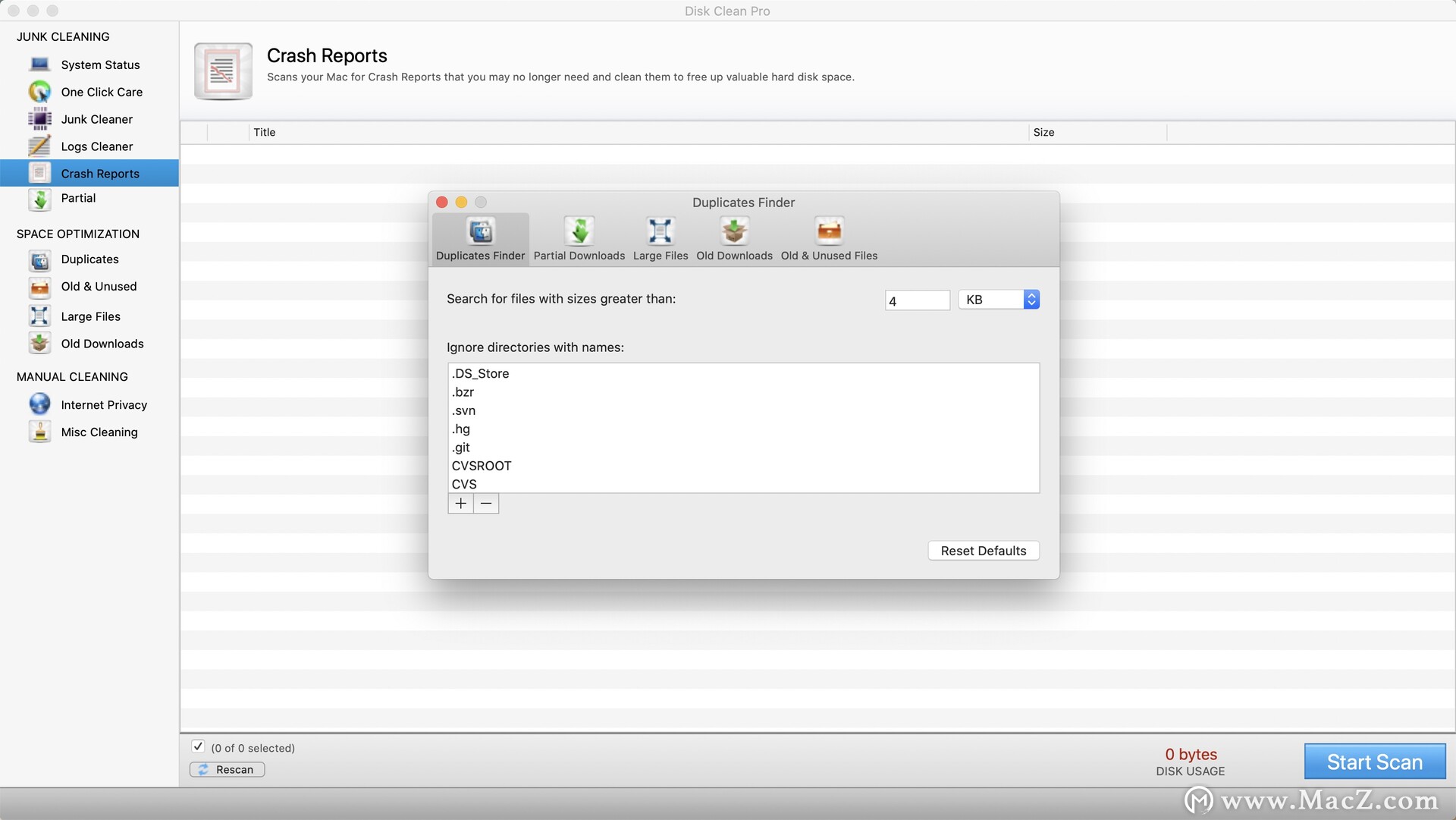Click the 0 bytes disk usage value
This screenshot has height=820, width=1456.
(1191, 754)
